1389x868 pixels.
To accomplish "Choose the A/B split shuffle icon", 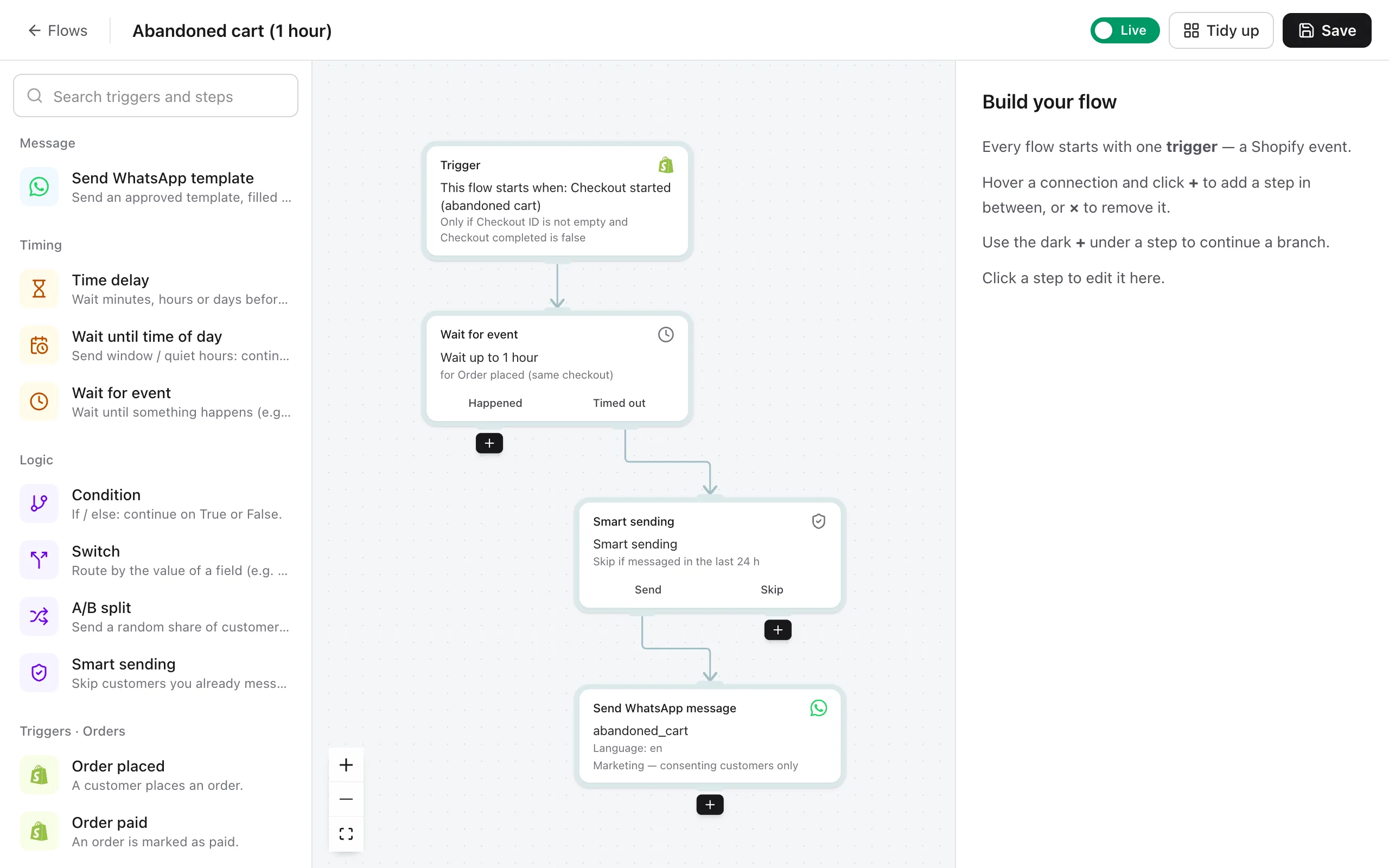I will click(39, 616).
